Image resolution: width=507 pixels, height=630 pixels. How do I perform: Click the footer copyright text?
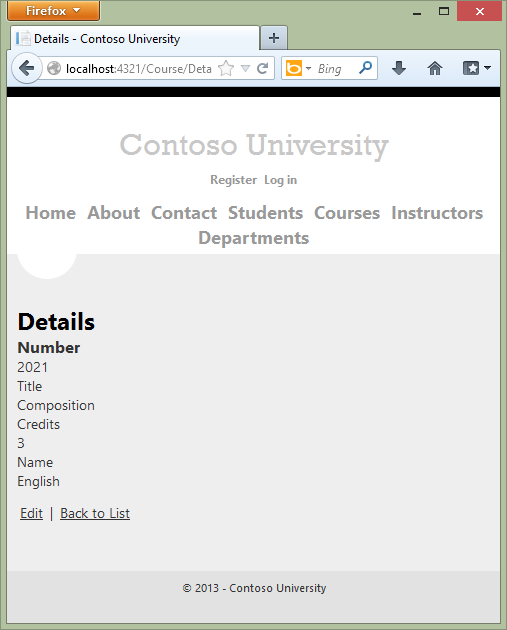(254, 588)
